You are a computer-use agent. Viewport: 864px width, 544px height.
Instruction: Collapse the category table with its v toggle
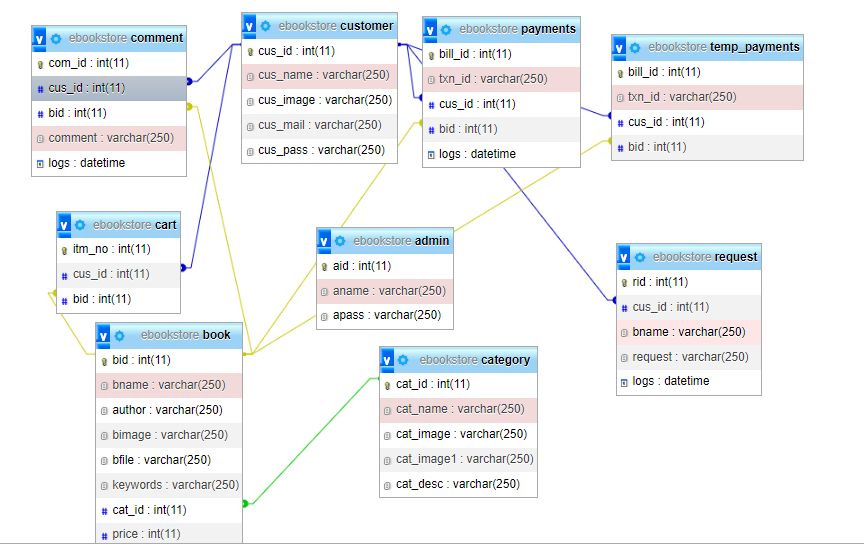(387, 360)
